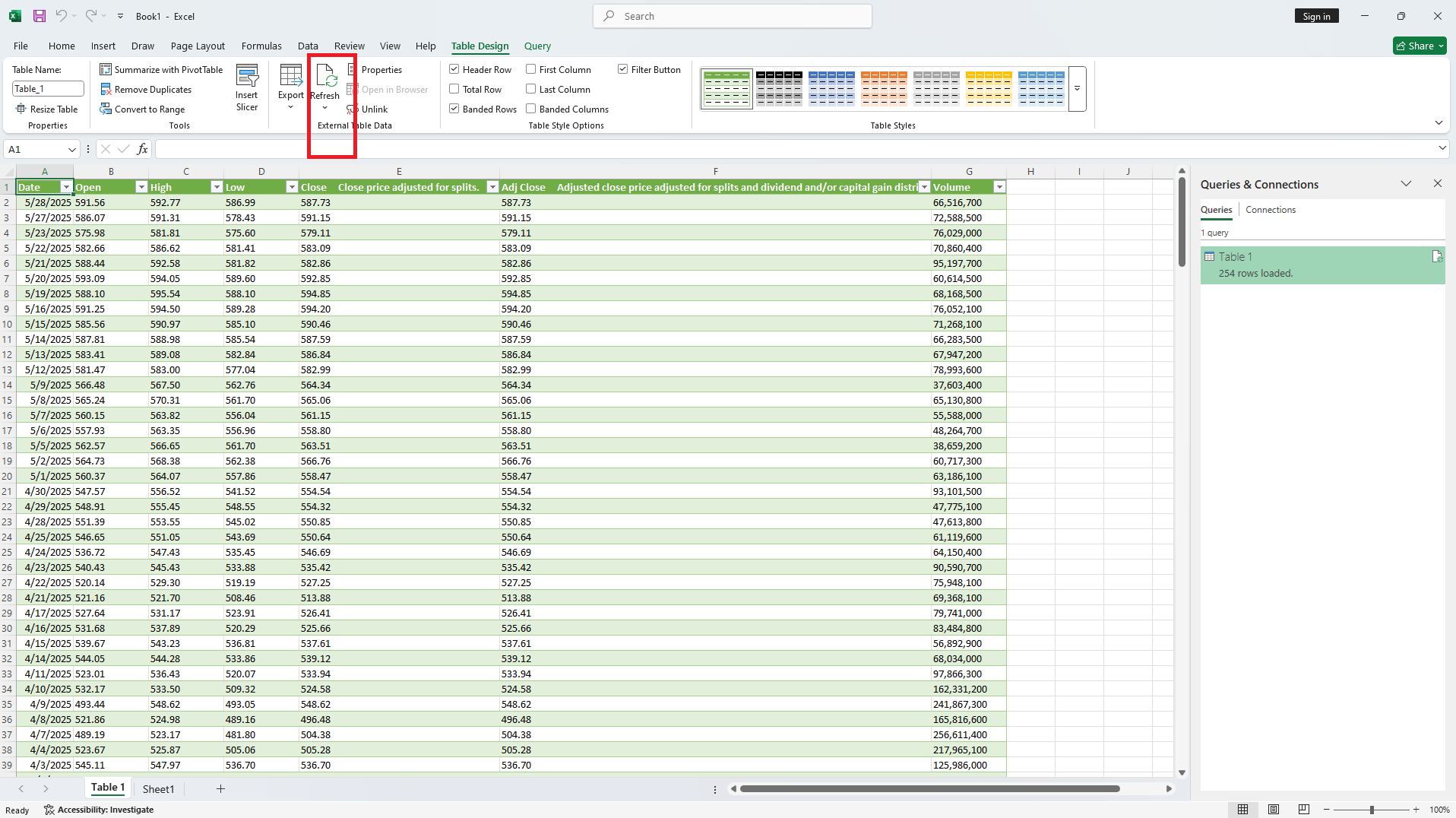Click the Insert Function fx icon
The image size is (1456, 818).
(142, 149)
